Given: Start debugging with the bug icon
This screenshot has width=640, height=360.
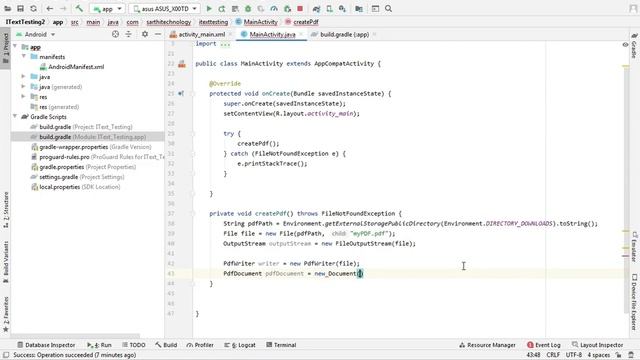Looking at the screenshot, I should click(248, 9).
